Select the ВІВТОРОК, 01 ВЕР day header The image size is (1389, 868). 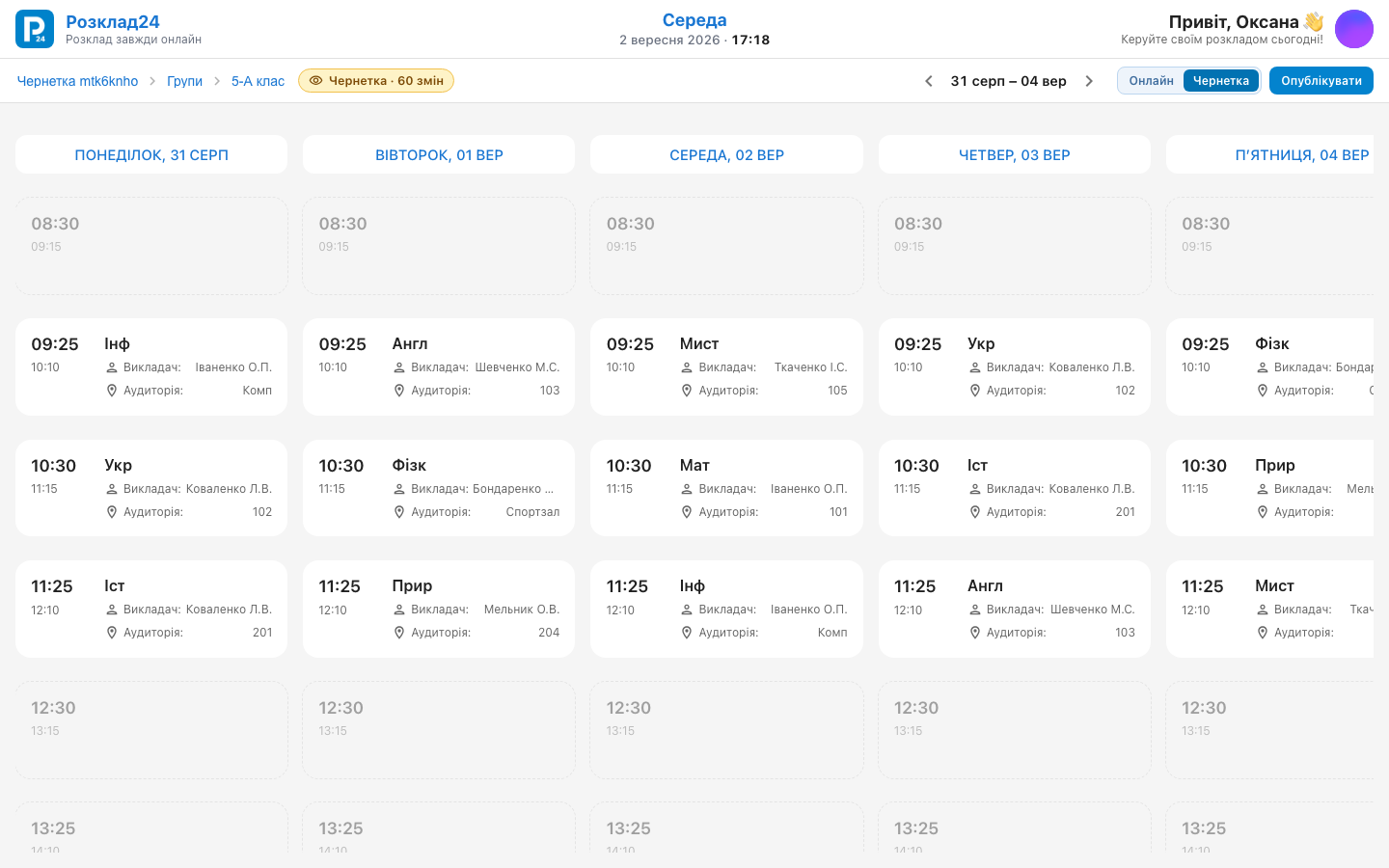tap(439, 154)
